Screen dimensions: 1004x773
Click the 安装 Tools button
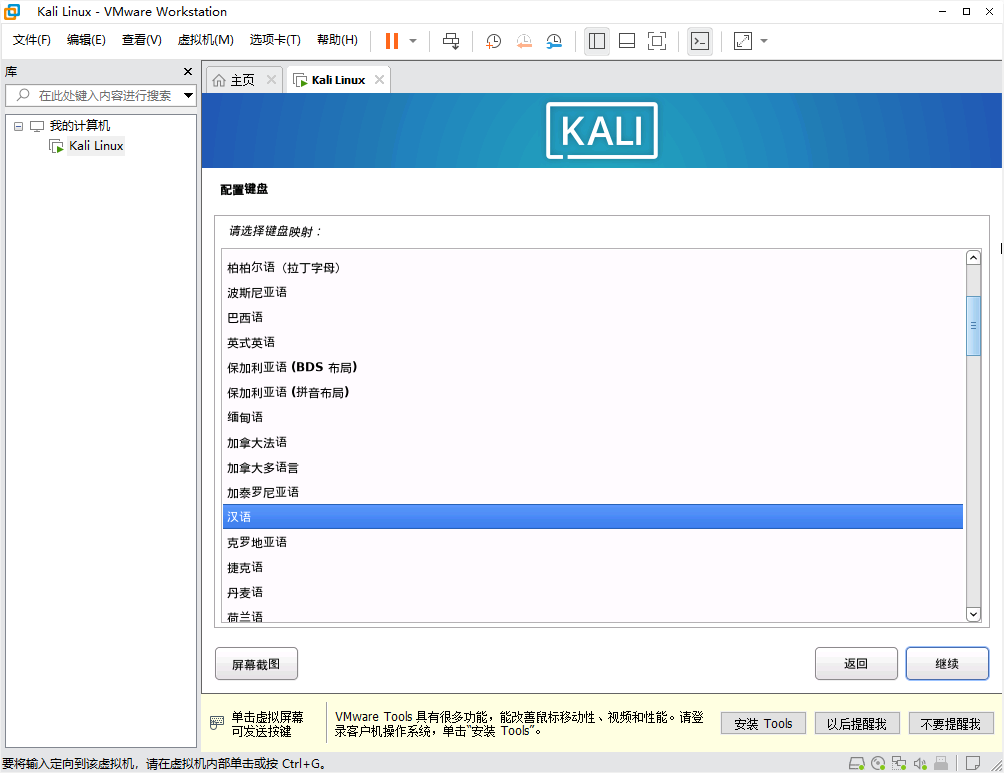click(x=763, y=724)
